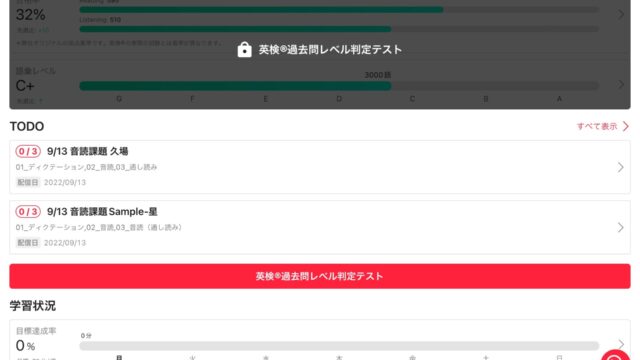640x360 pixels.
Task: Expand the 9/13 音読課題 久場 task chevron
Action: pos(620,167)
